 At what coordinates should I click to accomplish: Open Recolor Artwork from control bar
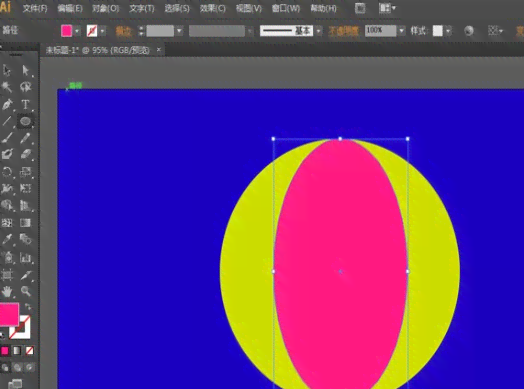(x=469, y=31)
